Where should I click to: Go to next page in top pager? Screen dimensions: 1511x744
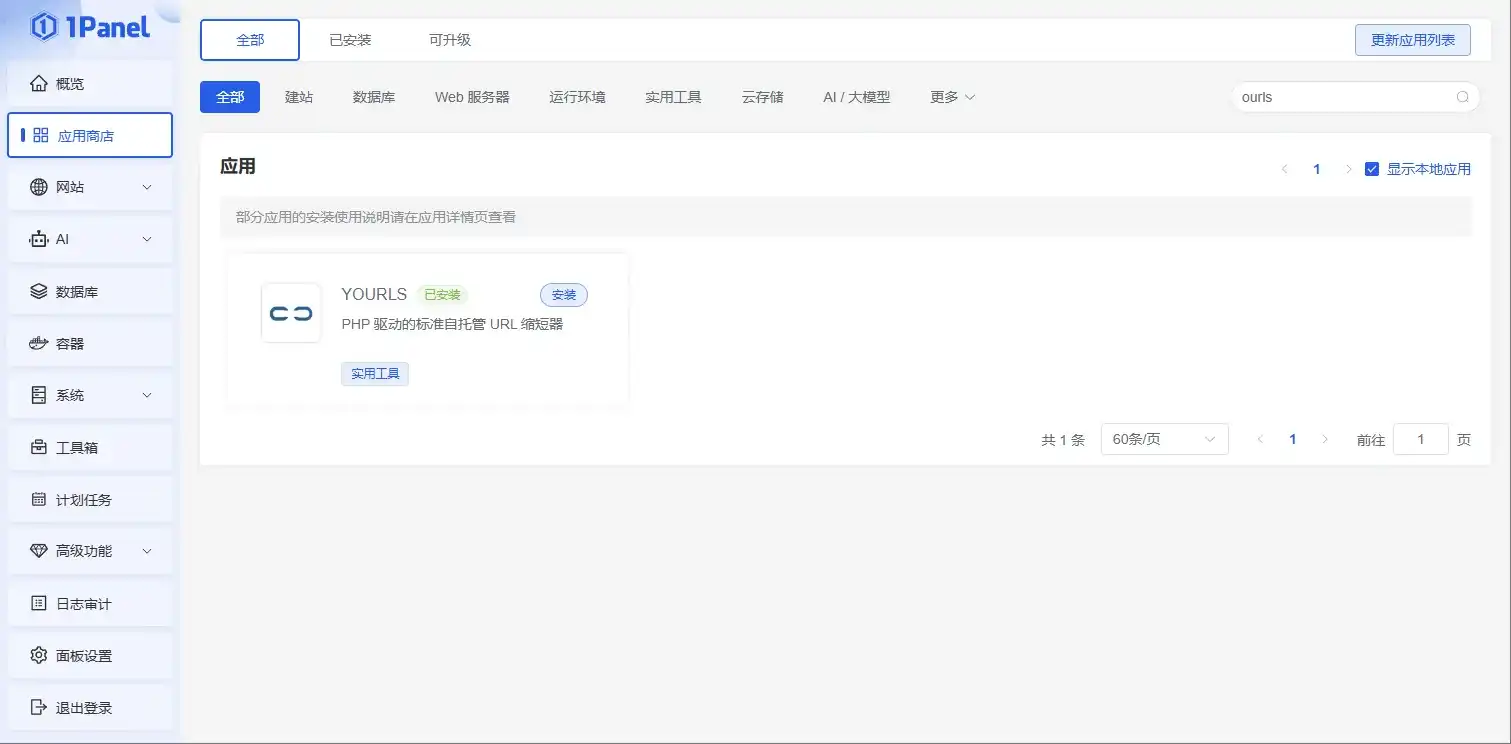click(1348, 169)
